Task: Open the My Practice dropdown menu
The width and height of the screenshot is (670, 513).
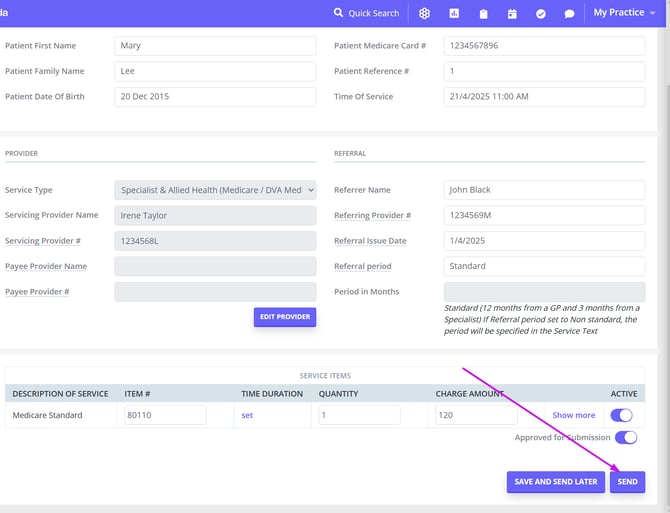Action: click(624, 13)
